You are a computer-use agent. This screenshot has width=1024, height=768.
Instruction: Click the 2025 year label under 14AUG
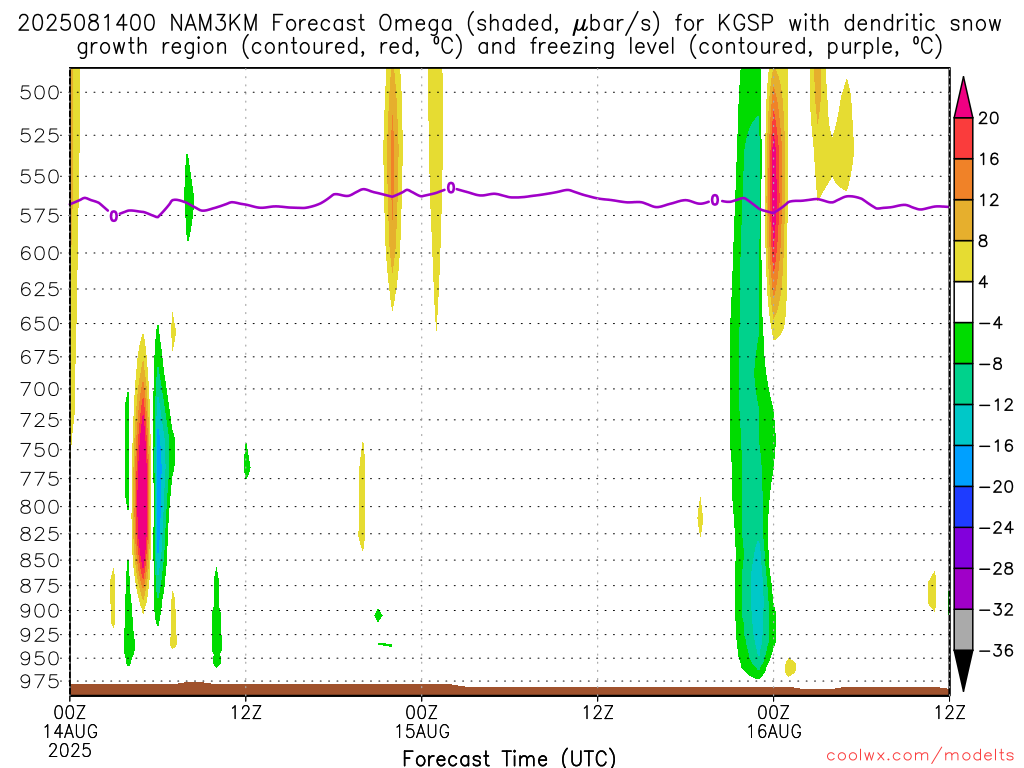pyautogui.click(x=70, y=750)
